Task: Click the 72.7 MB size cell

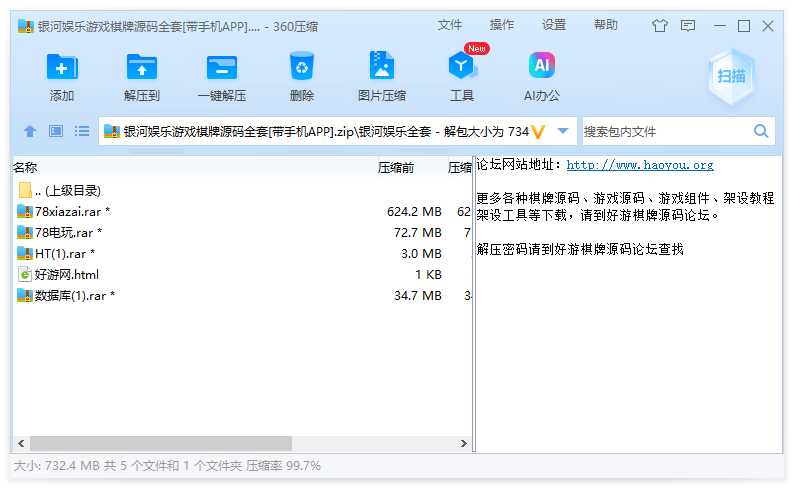Action: (418, 232)
